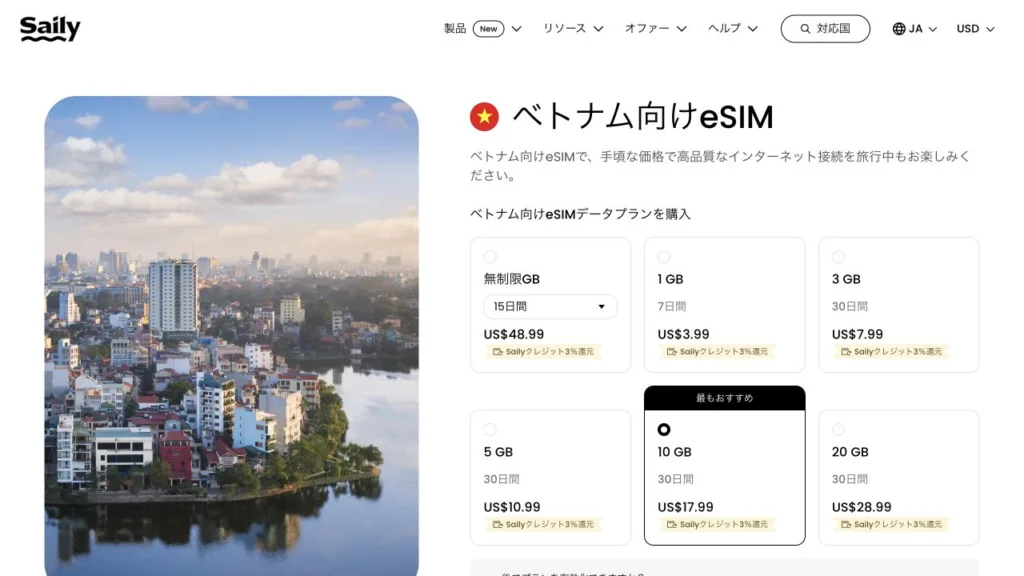Screen dimensions: 1024x576
Task: Click the US$7.99 price
Action: pyautogui.click(x=857, y=334)
